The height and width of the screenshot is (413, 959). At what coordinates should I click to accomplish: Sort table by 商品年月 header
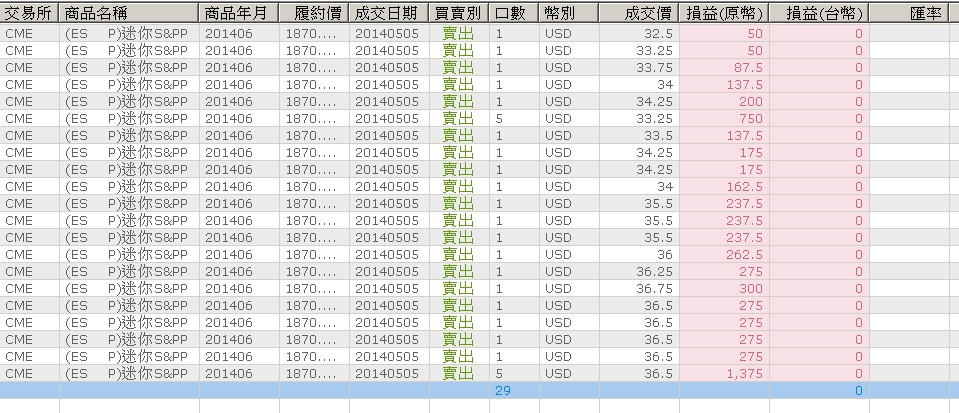[x=239, y=13]
